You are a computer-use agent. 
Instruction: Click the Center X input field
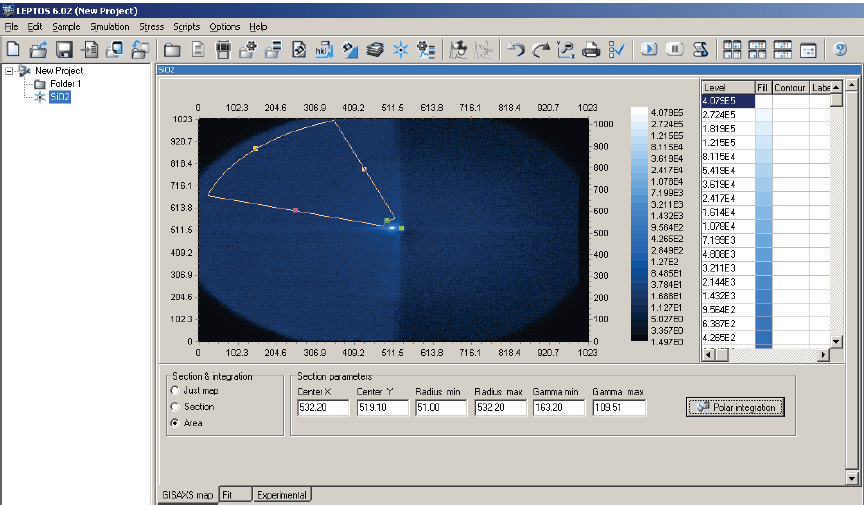coord(323,408)
